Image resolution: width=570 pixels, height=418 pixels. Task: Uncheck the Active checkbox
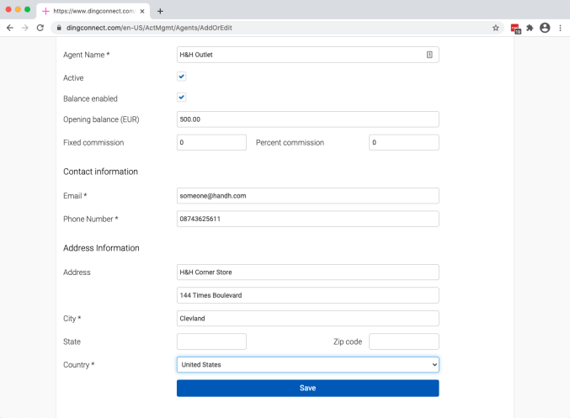tap(181, 77)
